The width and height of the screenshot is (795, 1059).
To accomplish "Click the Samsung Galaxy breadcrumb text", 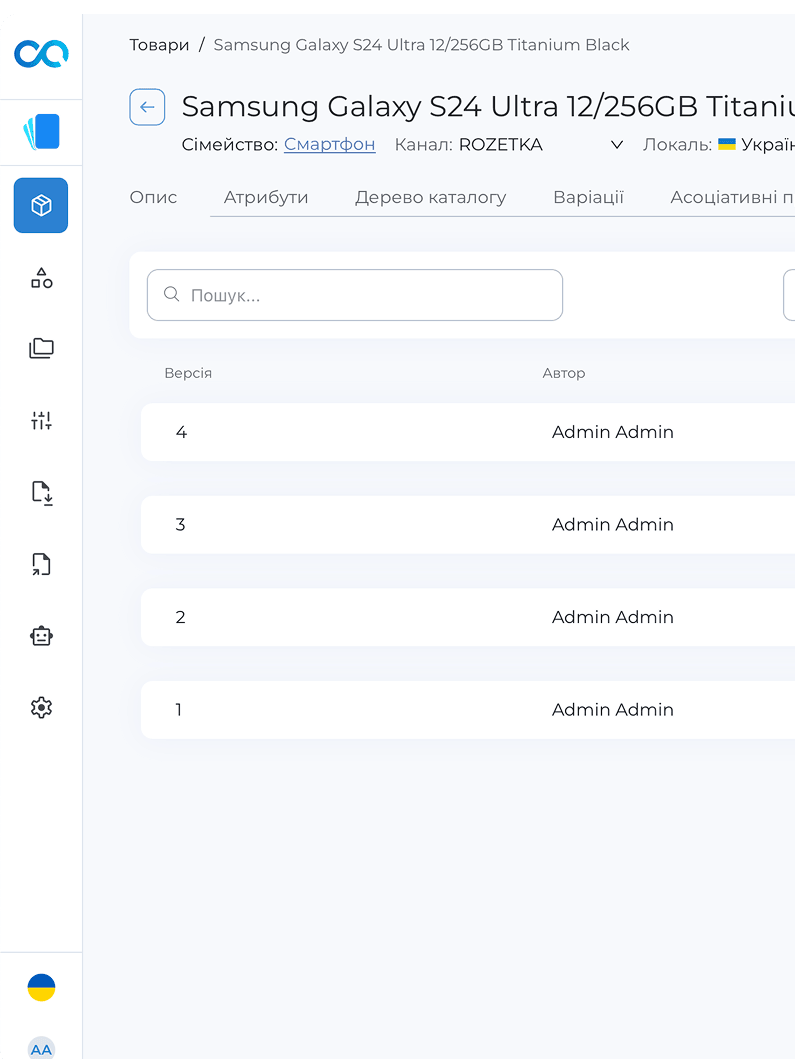I will click(x=421, y=45).
